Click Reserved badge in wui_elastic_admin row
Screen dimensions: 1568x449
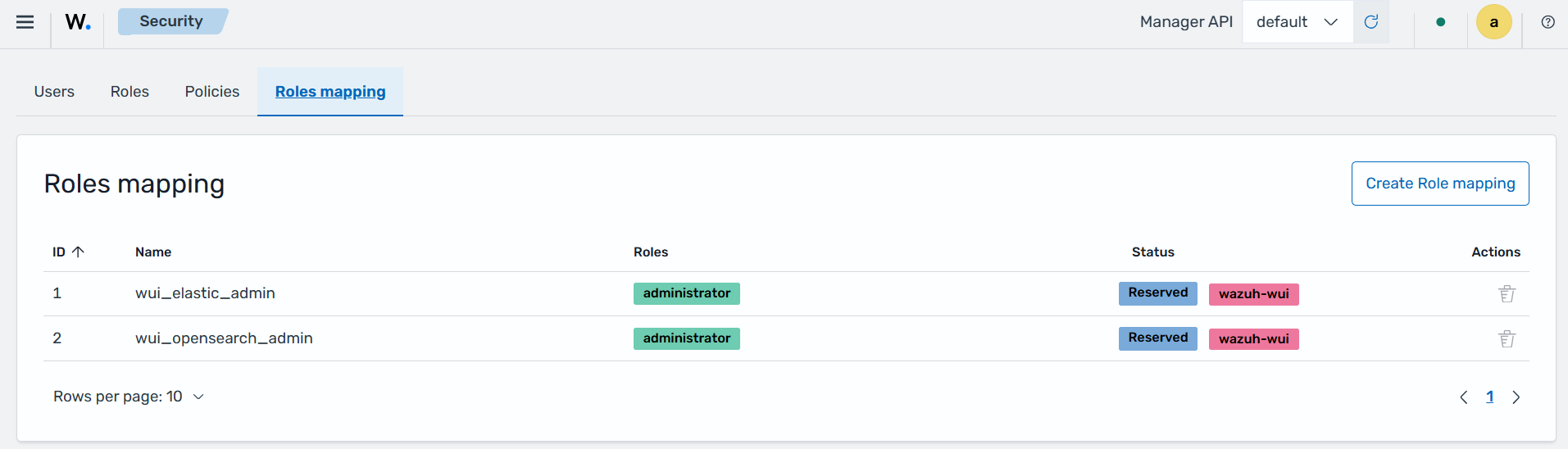(1158, 293)
